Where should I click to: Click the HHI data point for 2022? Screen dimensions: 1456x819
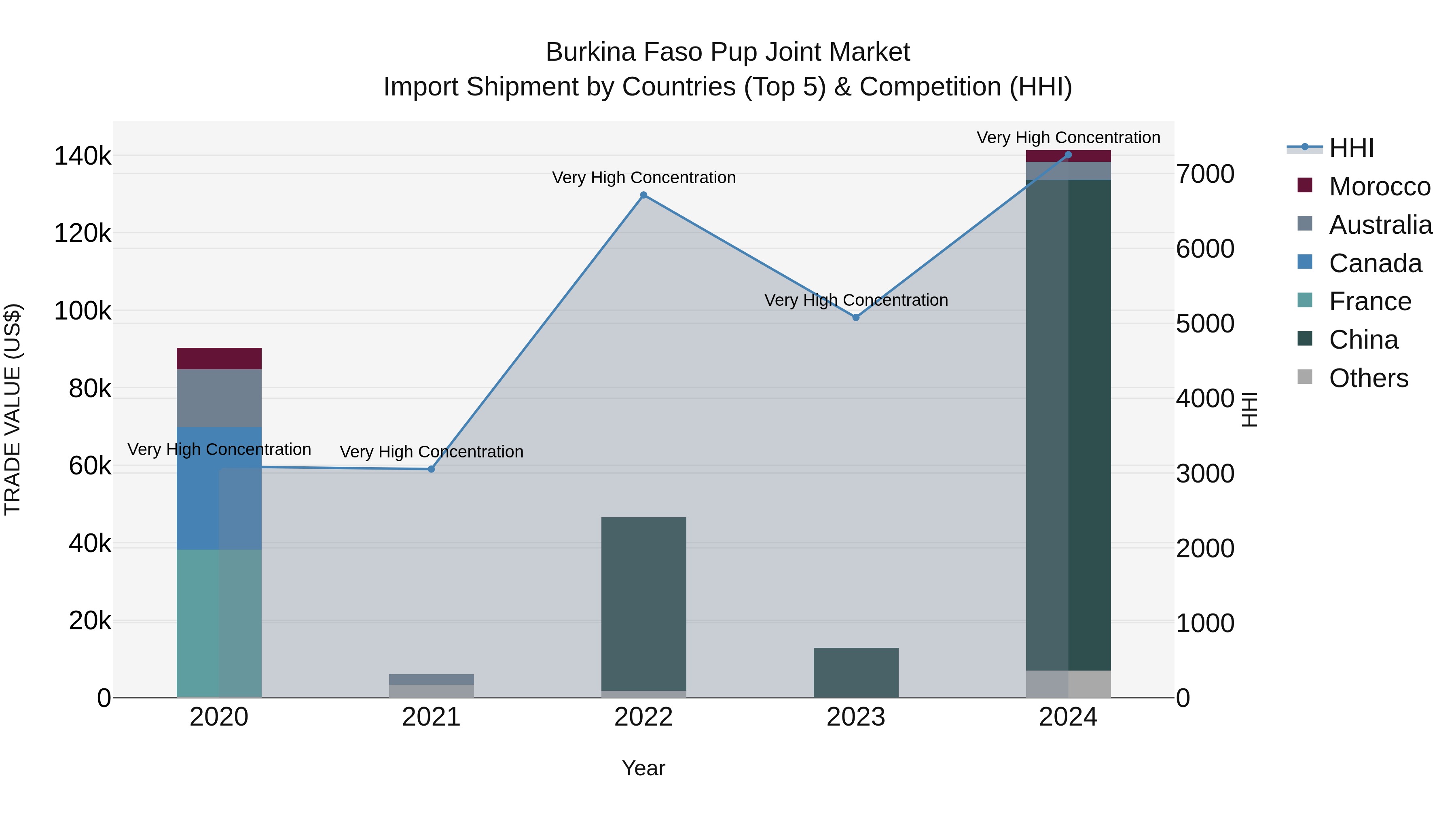click(x=643, y=195)
